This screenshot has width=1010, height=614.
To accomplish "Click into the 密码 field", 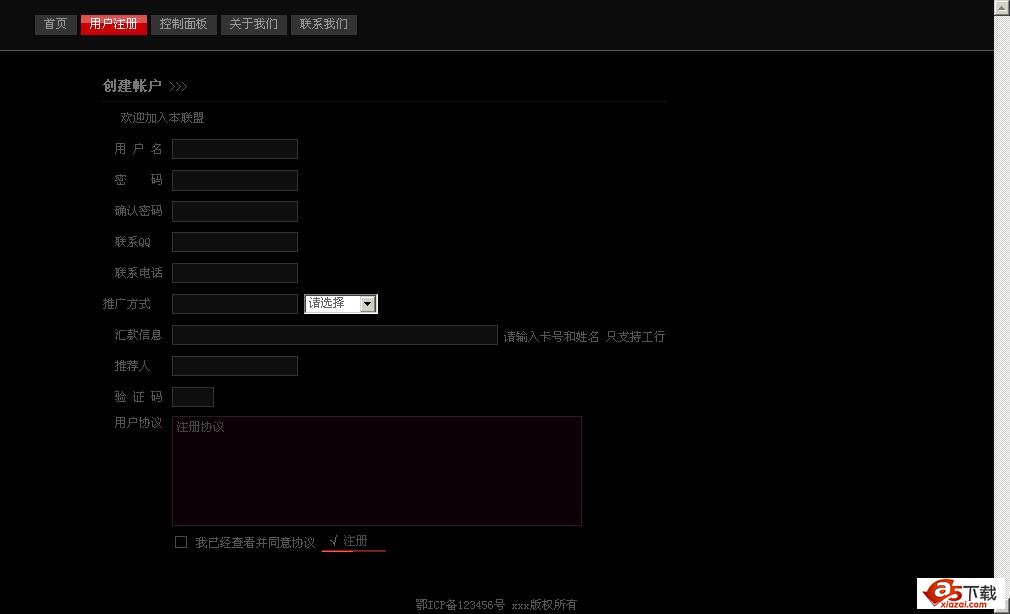I will point(234,180).
